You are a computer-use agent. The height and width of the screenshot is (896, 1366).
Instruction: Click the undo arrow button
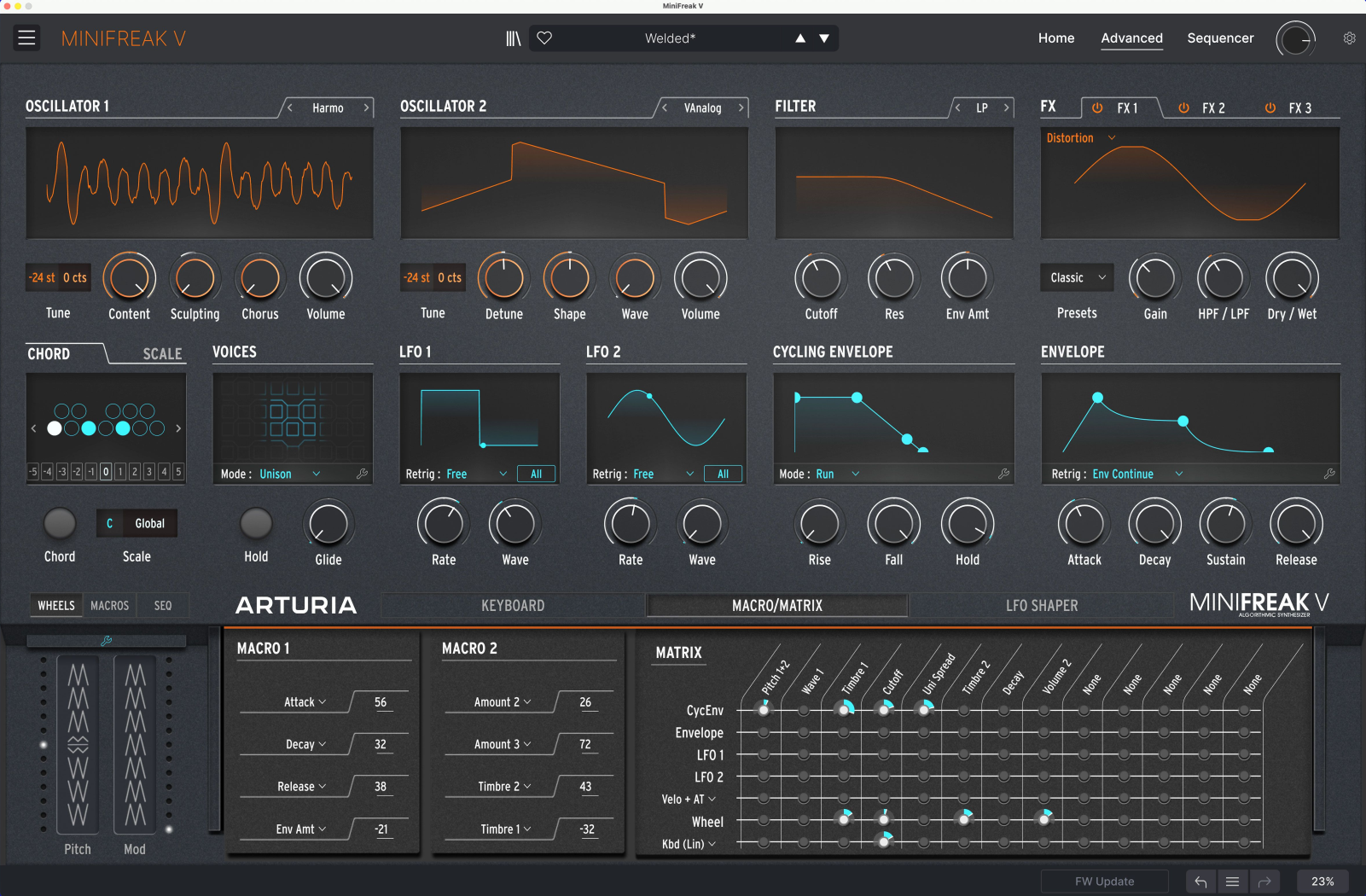point(1200,881)
